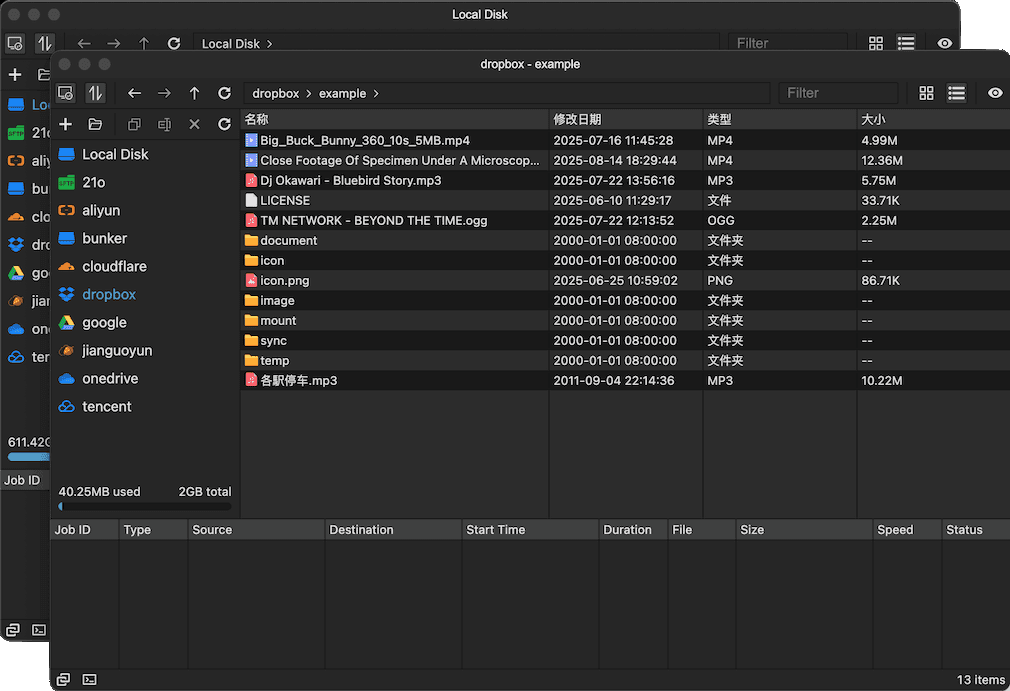Click the Filter field in dropbox window

coord(838,93)
